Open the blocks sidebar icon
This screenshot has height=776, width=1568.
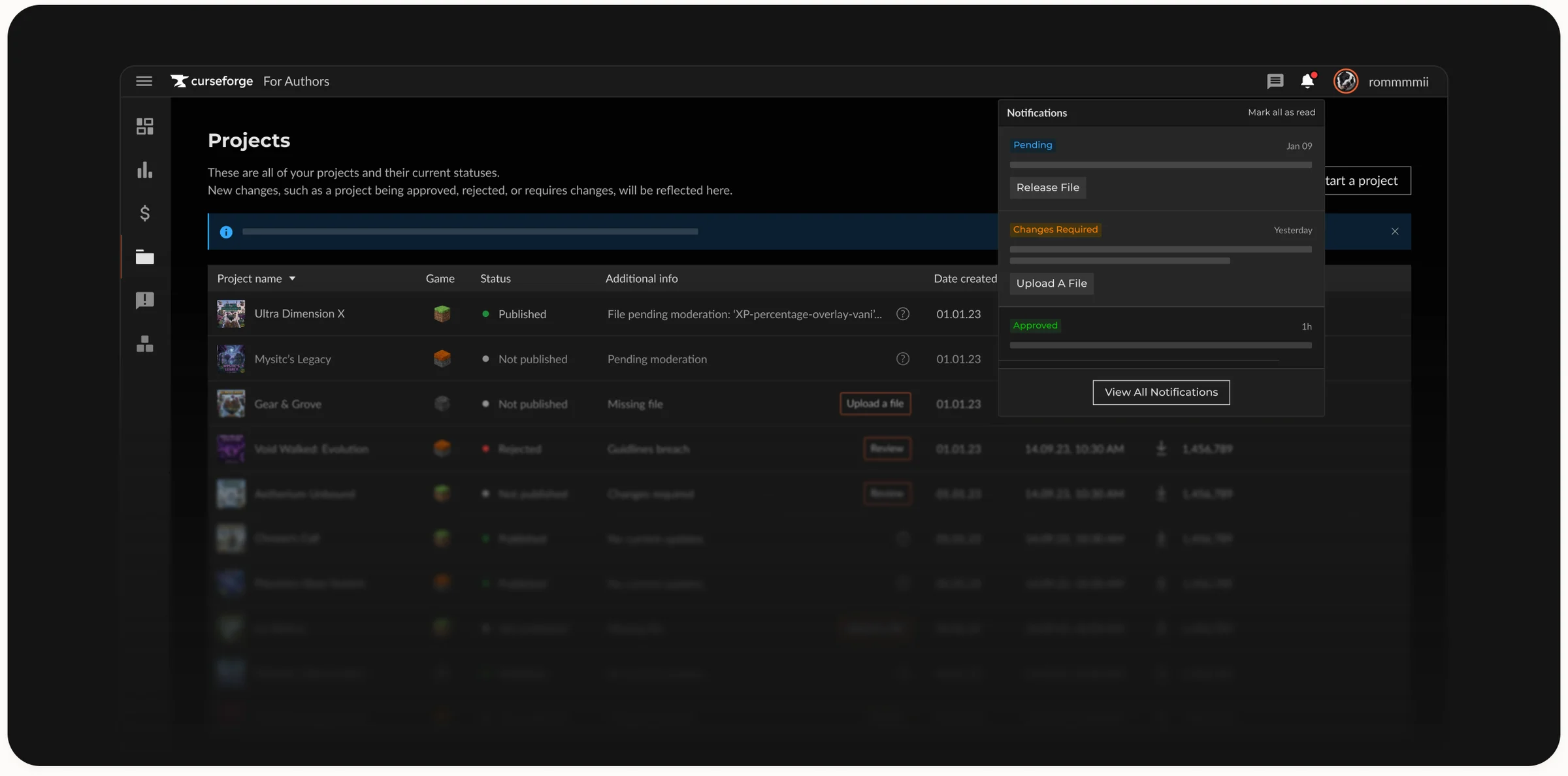144,344
